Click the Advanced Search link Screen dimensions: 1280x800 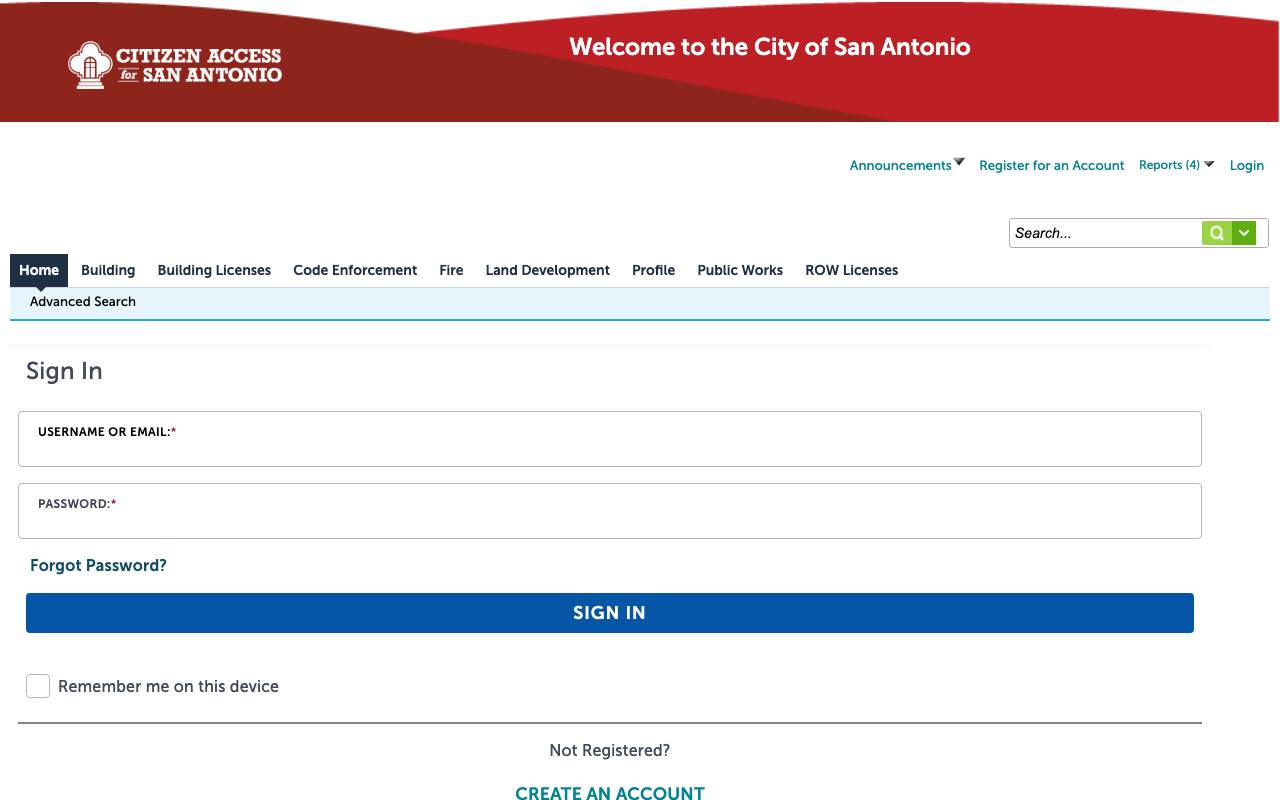[x=83, y=301]
